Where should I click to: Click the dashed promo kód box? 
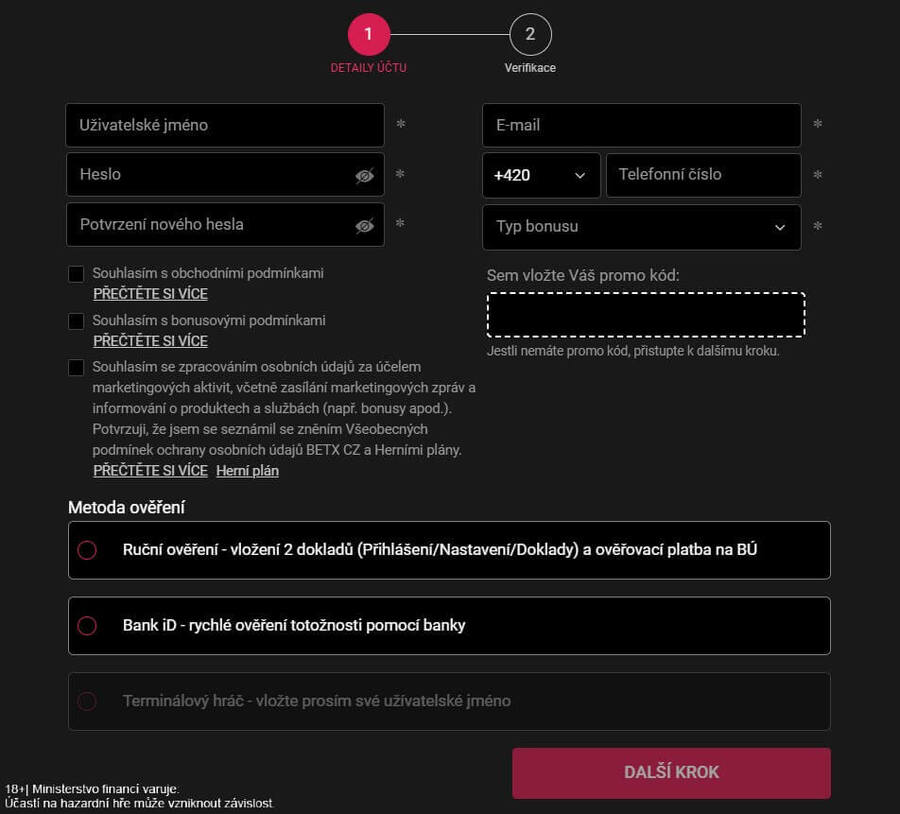[x=646, y=315]
